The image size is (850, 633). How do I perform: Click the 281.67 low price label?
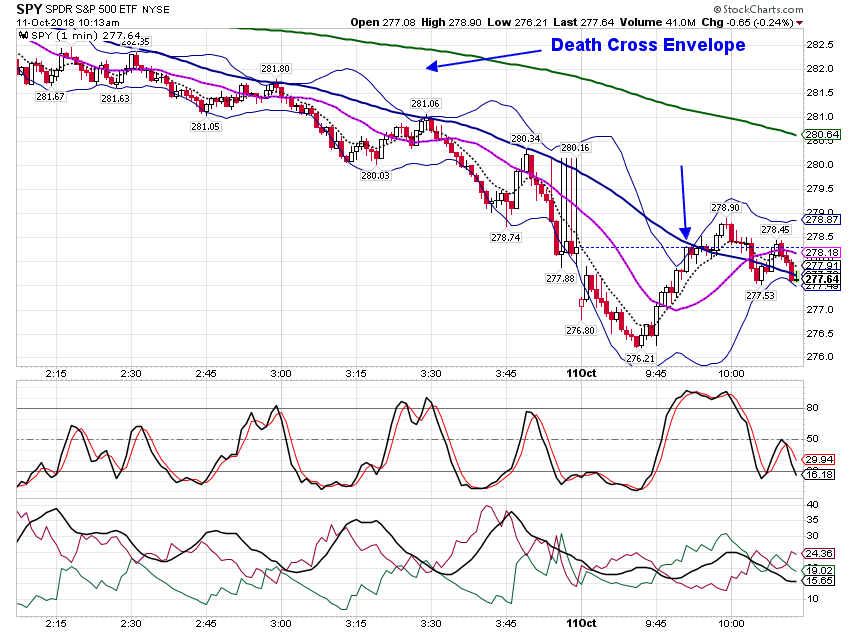(50, 97)
